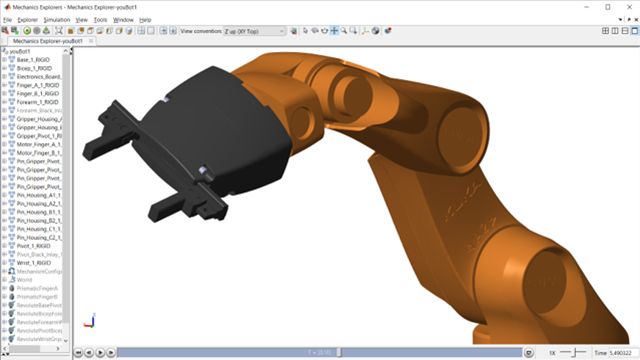Toggle the gray circle visibility icon
This screenshot has height=360, width=640.
[x=37, y=31]
